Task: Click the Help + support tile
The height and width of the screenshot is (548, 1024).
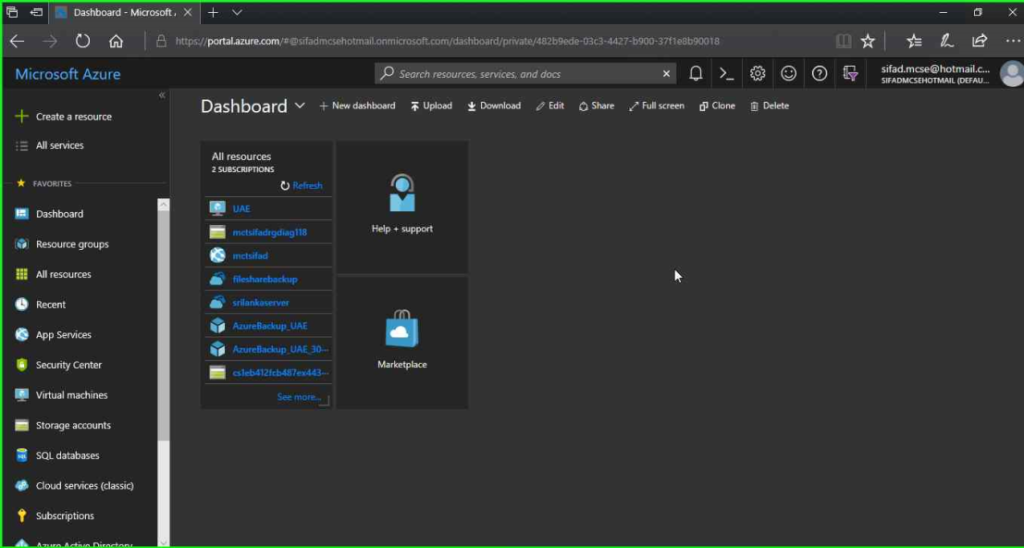Action: tap(402, 206)
